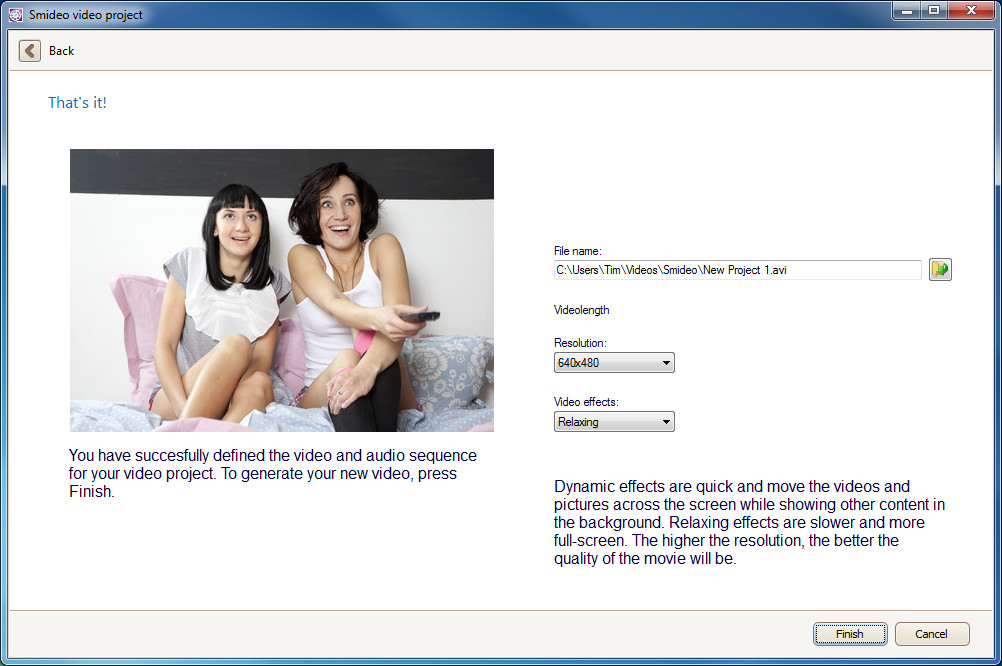
Task: Maximize the Smideo video project window
Action: [934, 11]
